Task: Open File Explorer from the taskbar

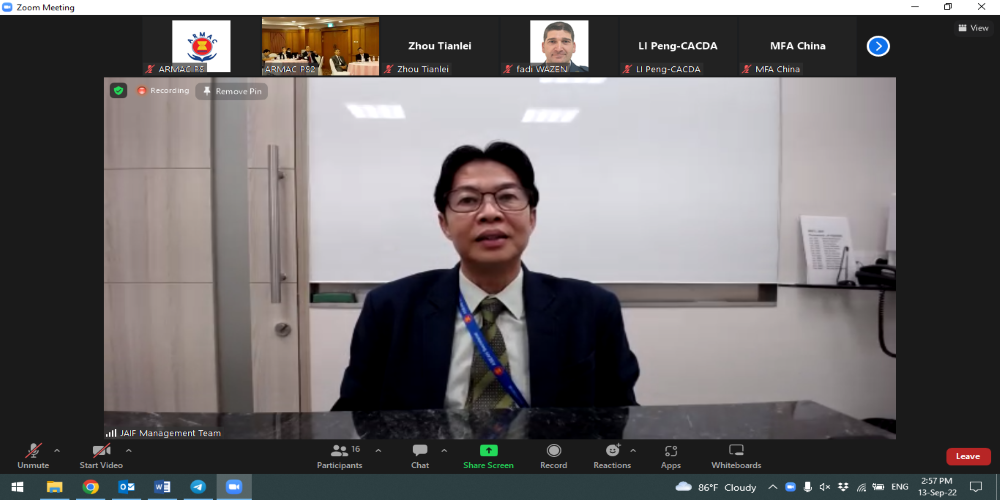Action: coord(55,487)
